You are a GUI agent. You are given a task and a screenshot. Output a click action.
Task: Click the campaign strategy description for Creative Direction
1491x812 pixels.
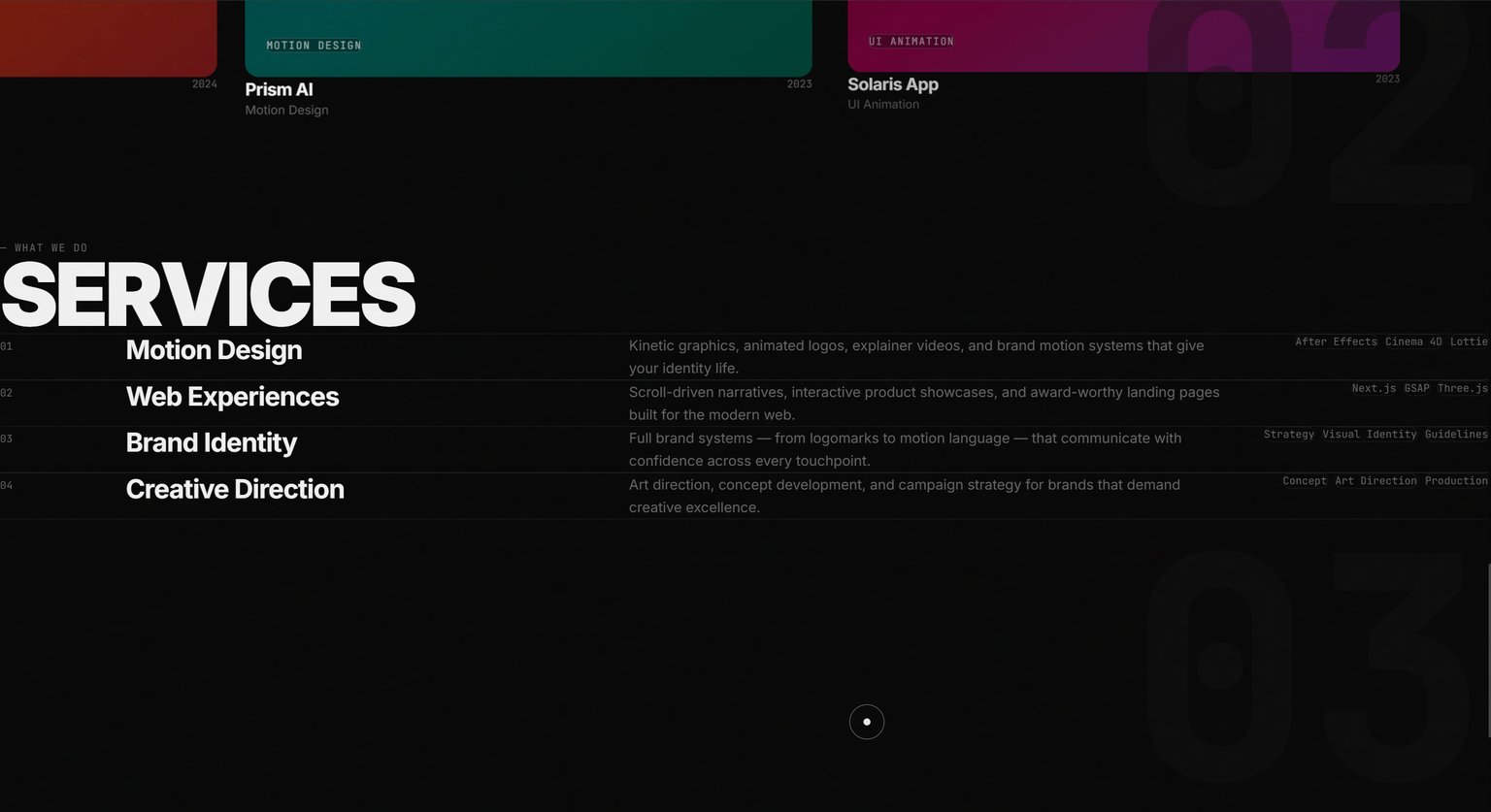point(905,496)
